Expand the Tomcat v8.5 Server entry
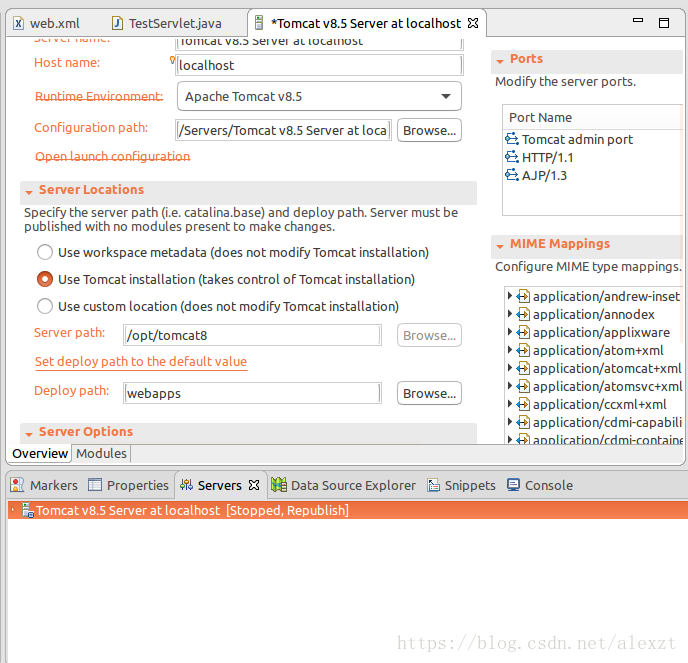 13,510
